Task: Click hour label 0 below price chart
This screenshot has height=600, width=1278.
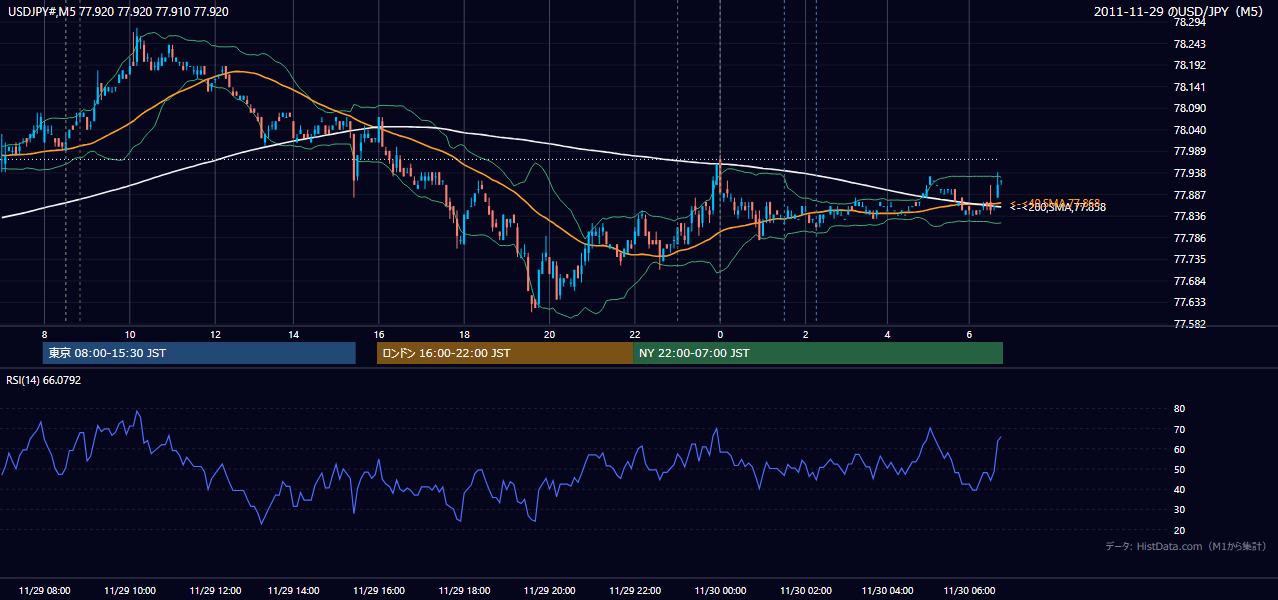Action: (720, 333)
